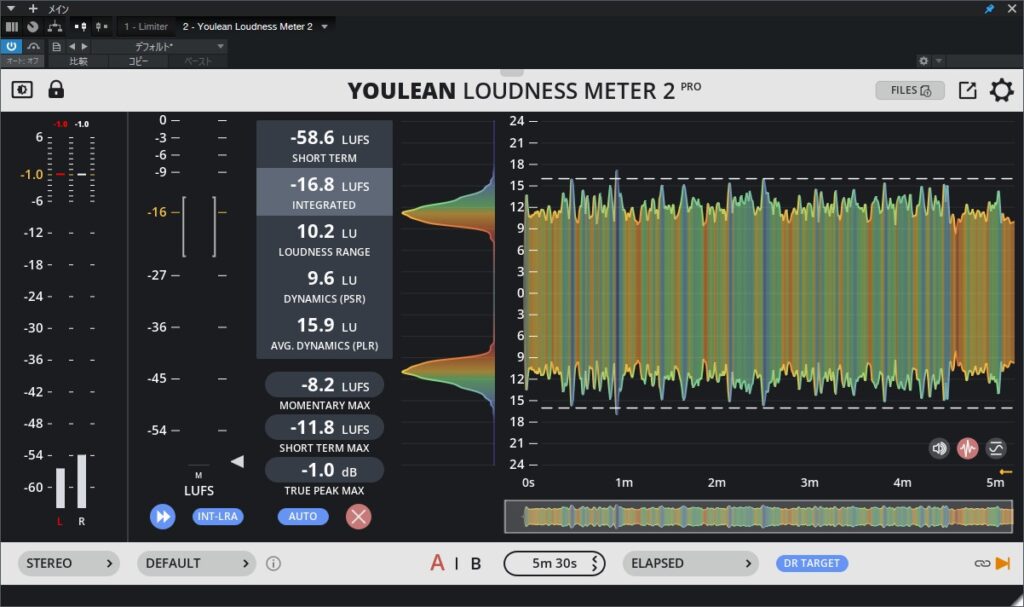Go to next preset arrow
This screenshot has height=607, width=1024.
coord(84,46)
